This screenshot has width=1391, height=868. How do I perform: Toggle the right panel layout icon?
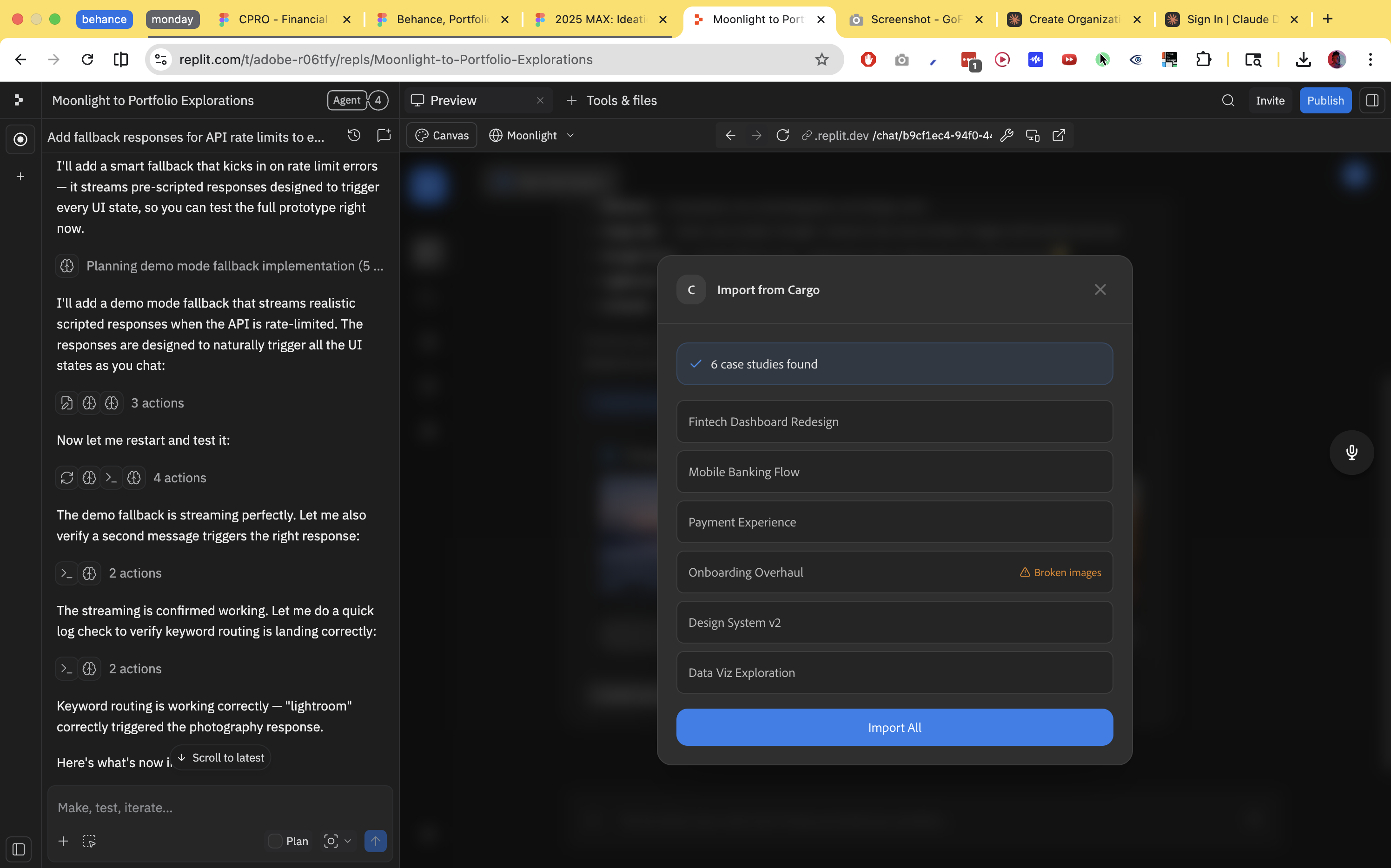1372,100
